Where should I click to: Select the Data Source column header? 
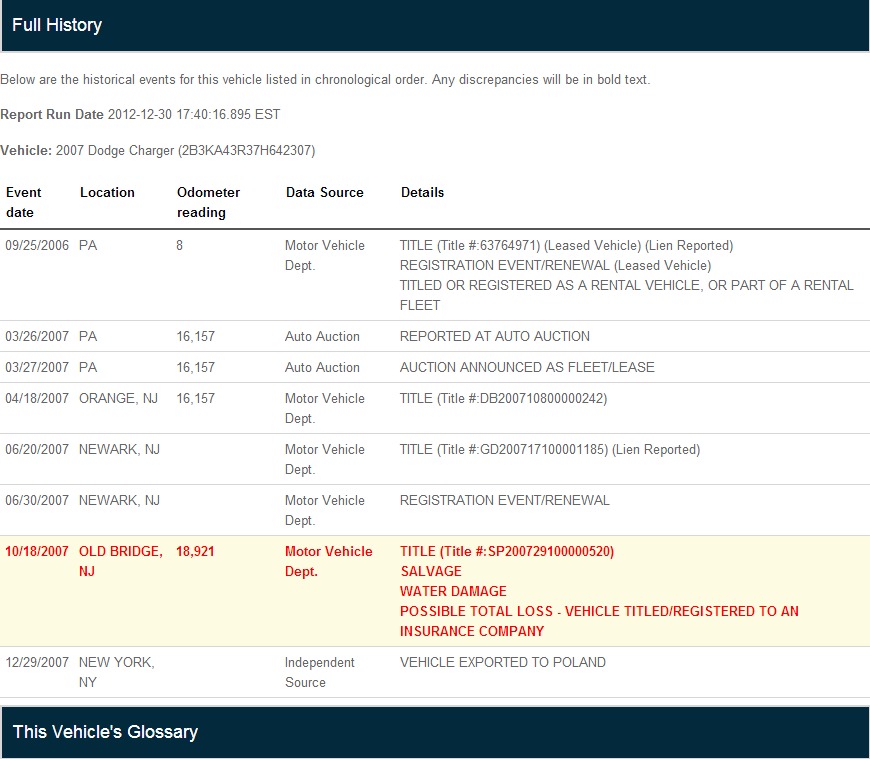[324, 192]
